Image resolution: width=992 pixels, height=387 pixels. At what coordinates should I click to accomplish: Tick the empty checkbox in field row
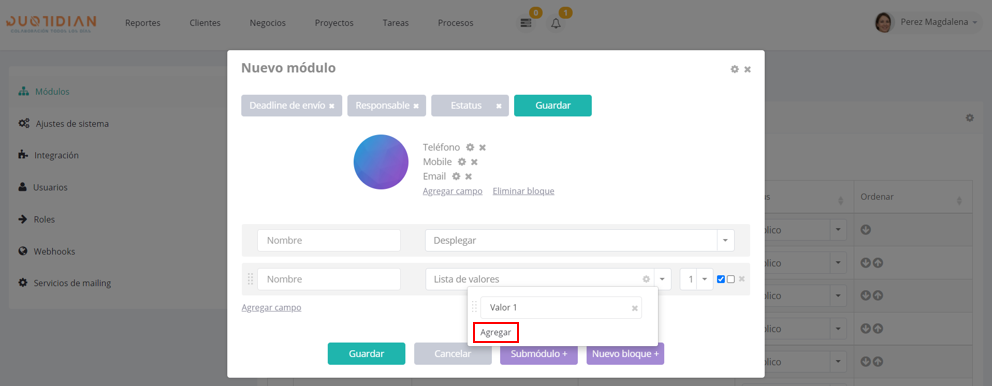click(731, 279)
